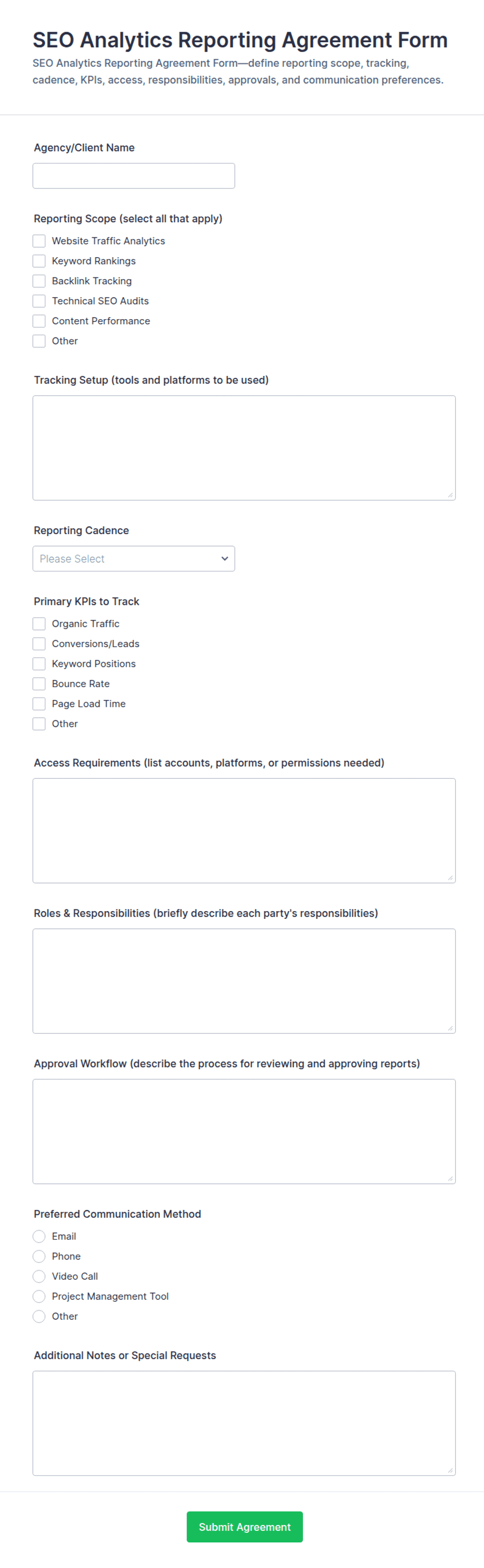This screenshot has width=484, height=1568.
Task: Tick the Keyword Rankings checkbox
Action: 39,261
